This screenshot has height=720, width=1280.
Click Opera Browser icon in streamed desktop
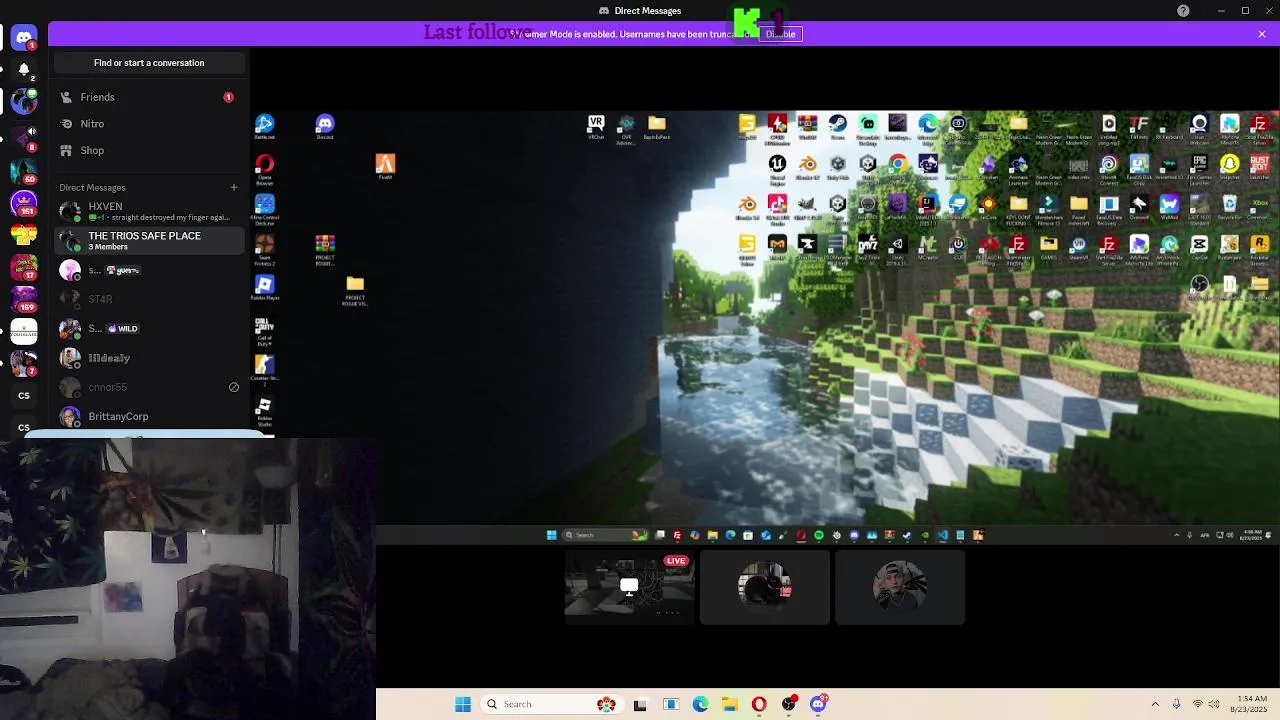264,168
